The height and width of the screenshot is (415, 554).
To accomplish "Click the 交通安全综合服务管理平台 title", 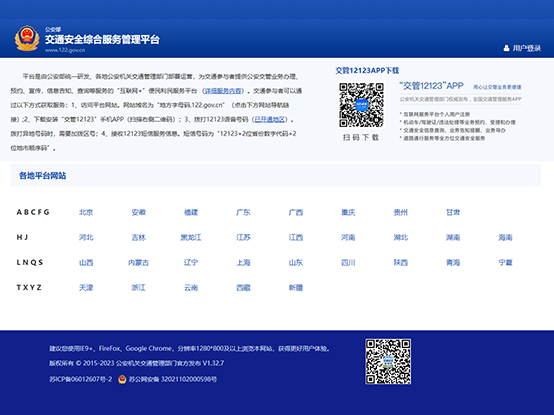I will point(102,39).
